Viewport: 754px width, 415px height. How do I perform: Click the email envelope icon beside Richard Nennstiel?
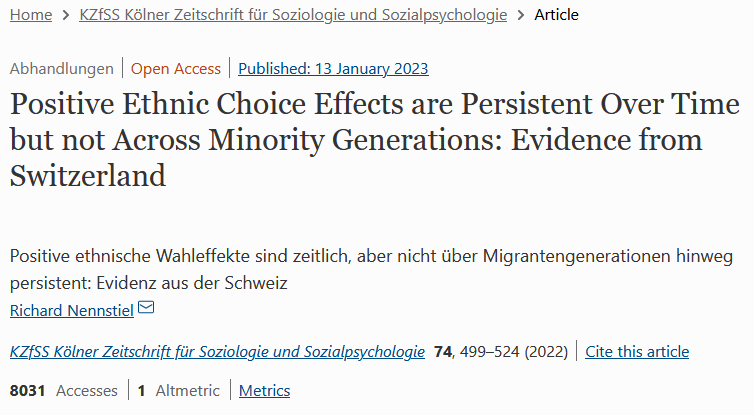(x=146, y=307)
